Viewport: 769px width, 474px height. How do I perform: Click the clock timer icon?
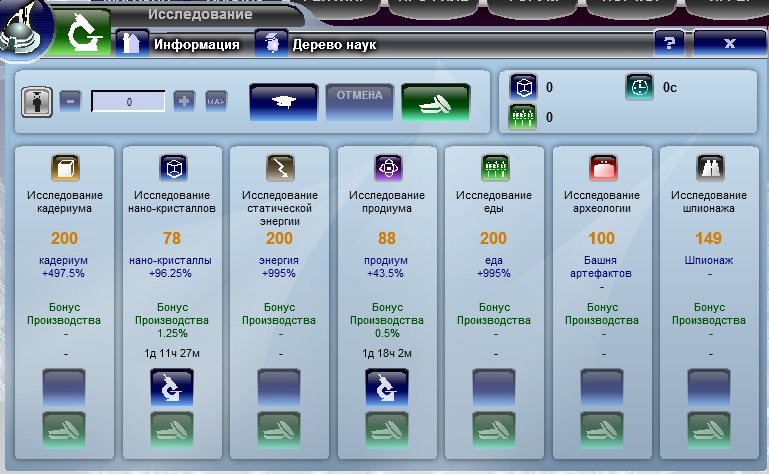pos(639,87)
